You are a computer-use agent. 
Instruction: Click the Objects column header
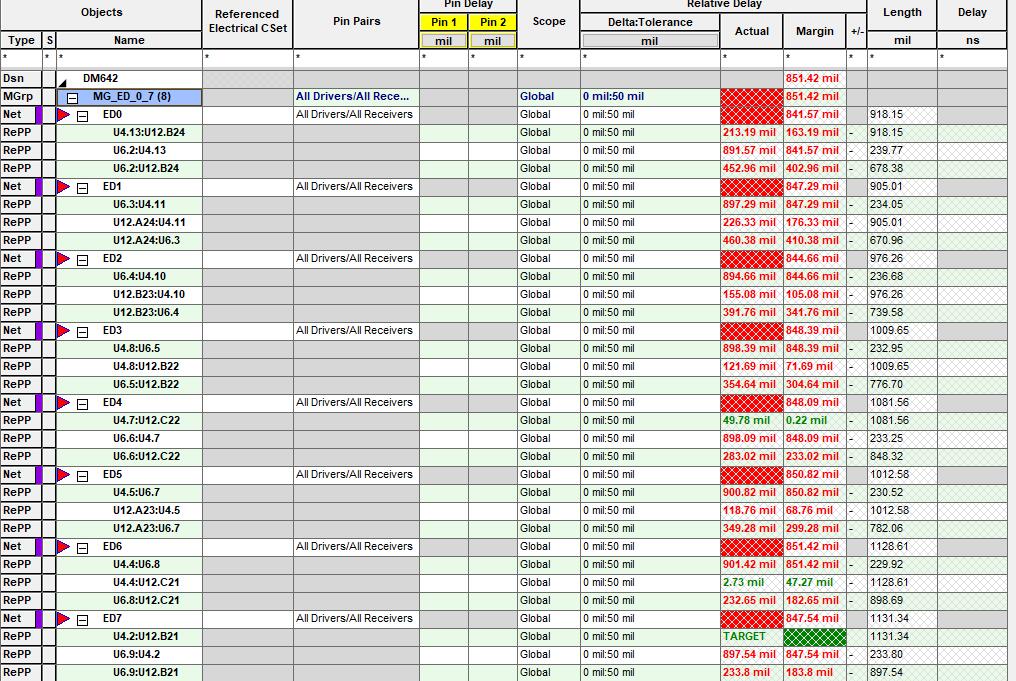coord(101,12)
